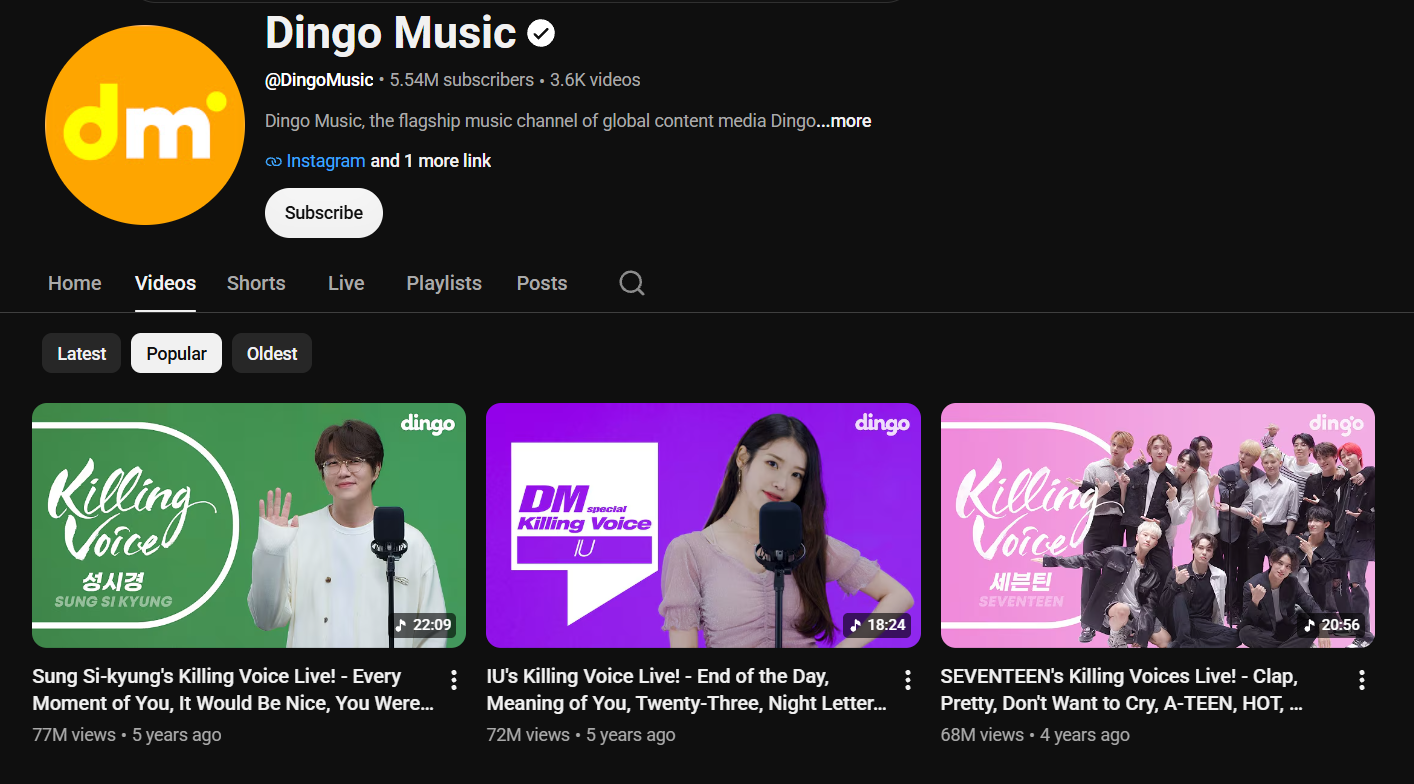The image size is (1414, 784).
Task: Click the link chain icon beside Instagram
Action: tap(273, 161)
